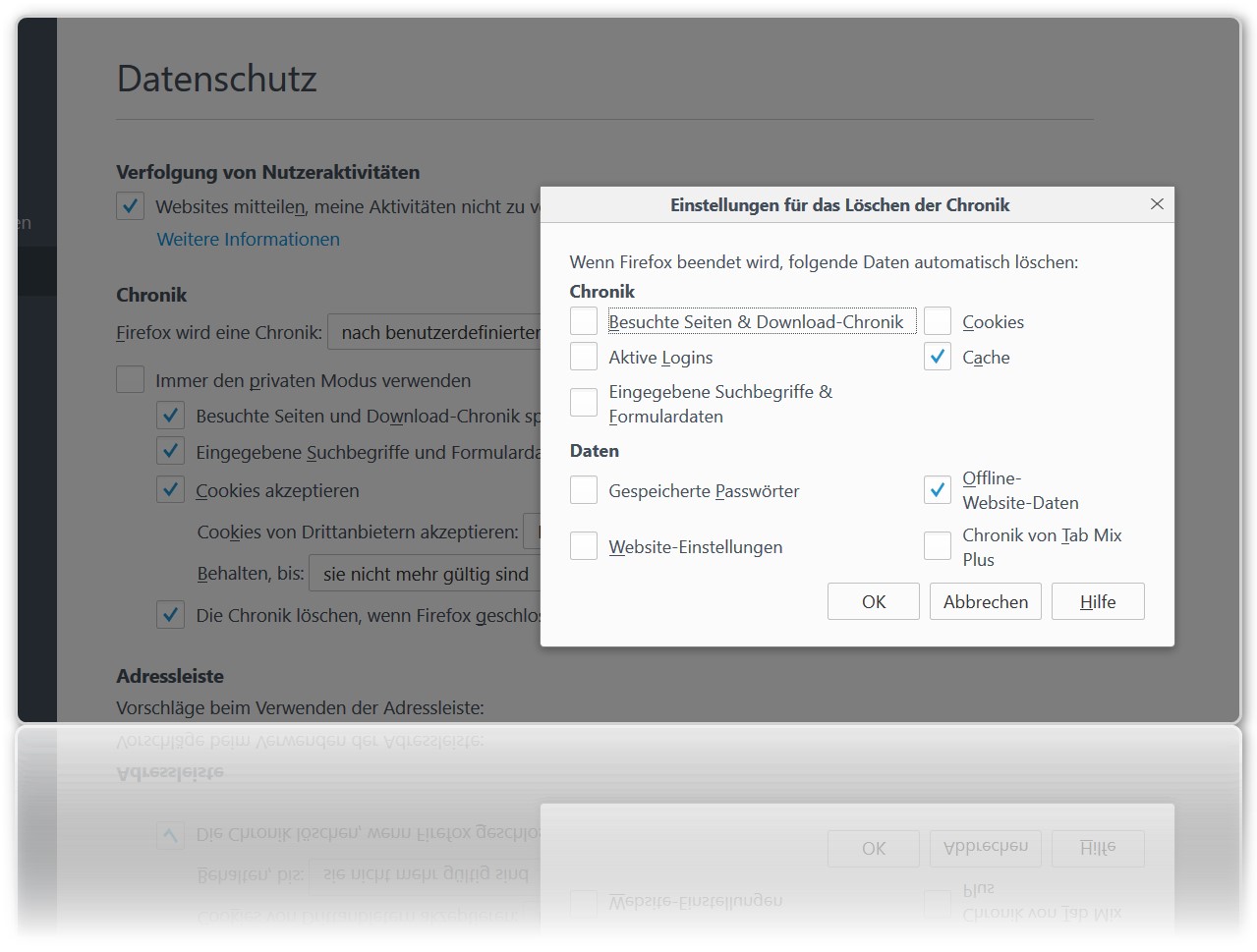The height and width of the screenshot is (952, 1257).
Task: Uncheck Die Chronik löschen on close
Action: click(x=171, y=615)
